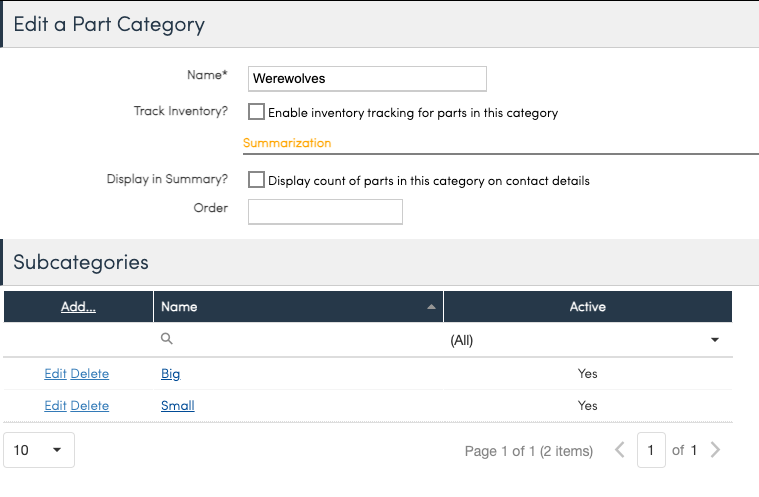Open the Small subcategory link
Viewport: 759px width, 497px height.
(x=177, y=406)
